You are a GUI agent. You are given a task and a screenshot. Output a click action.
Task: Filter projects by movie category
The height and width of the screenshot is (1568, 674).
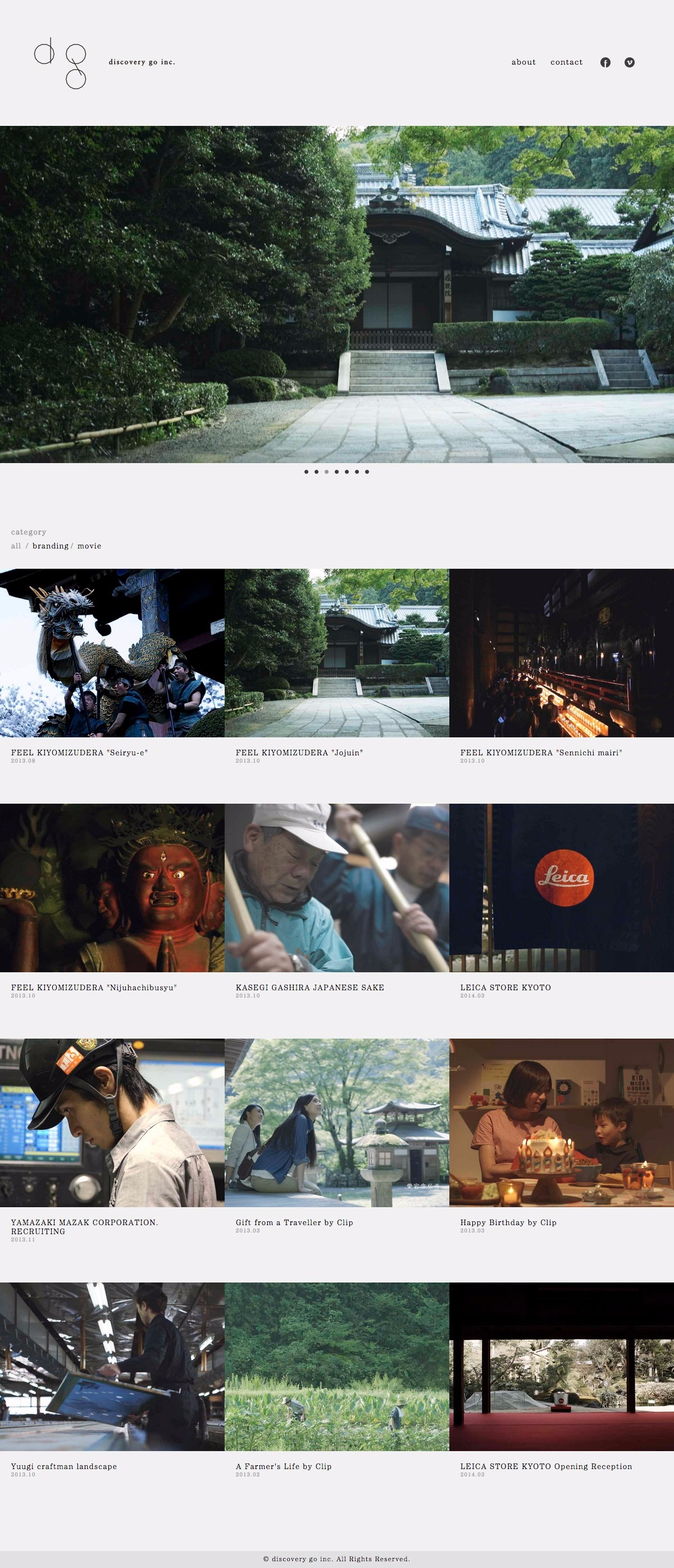[x=89, y=546]
